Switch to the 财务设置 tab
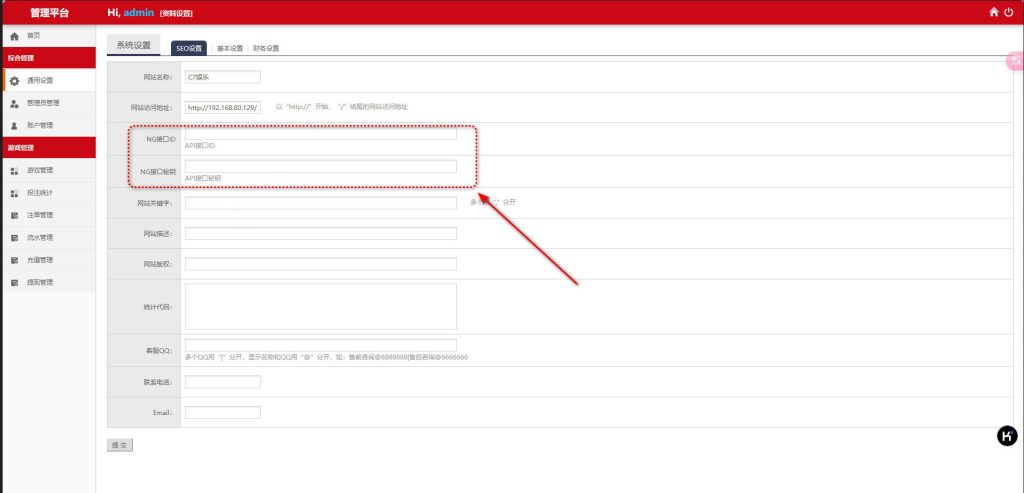The width and height of the screenshot is (1024, 493). 266,48
